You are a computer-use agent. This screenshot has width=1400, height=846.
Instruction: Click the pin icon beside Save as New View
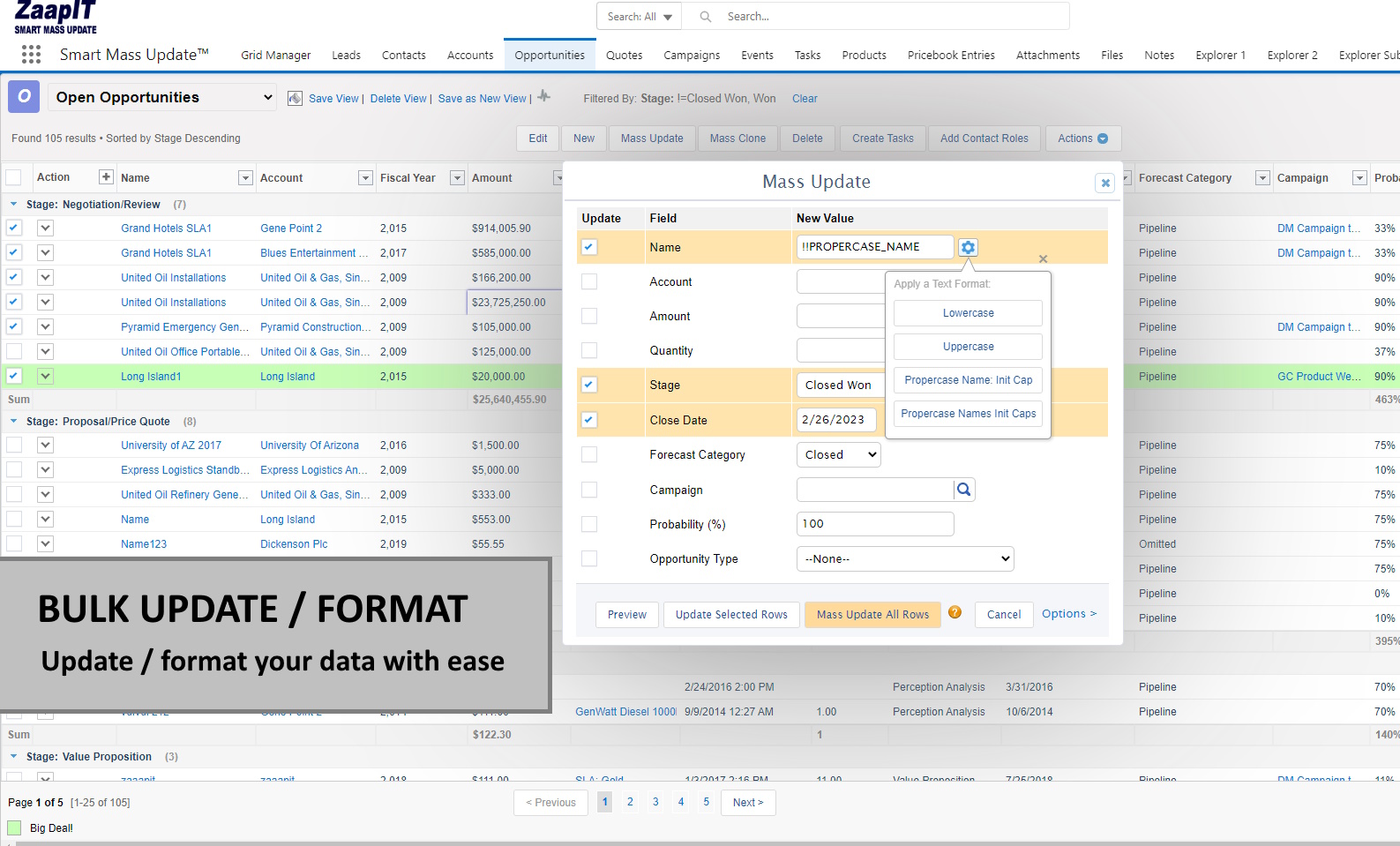pyautogui.click(x=544, y=97)
